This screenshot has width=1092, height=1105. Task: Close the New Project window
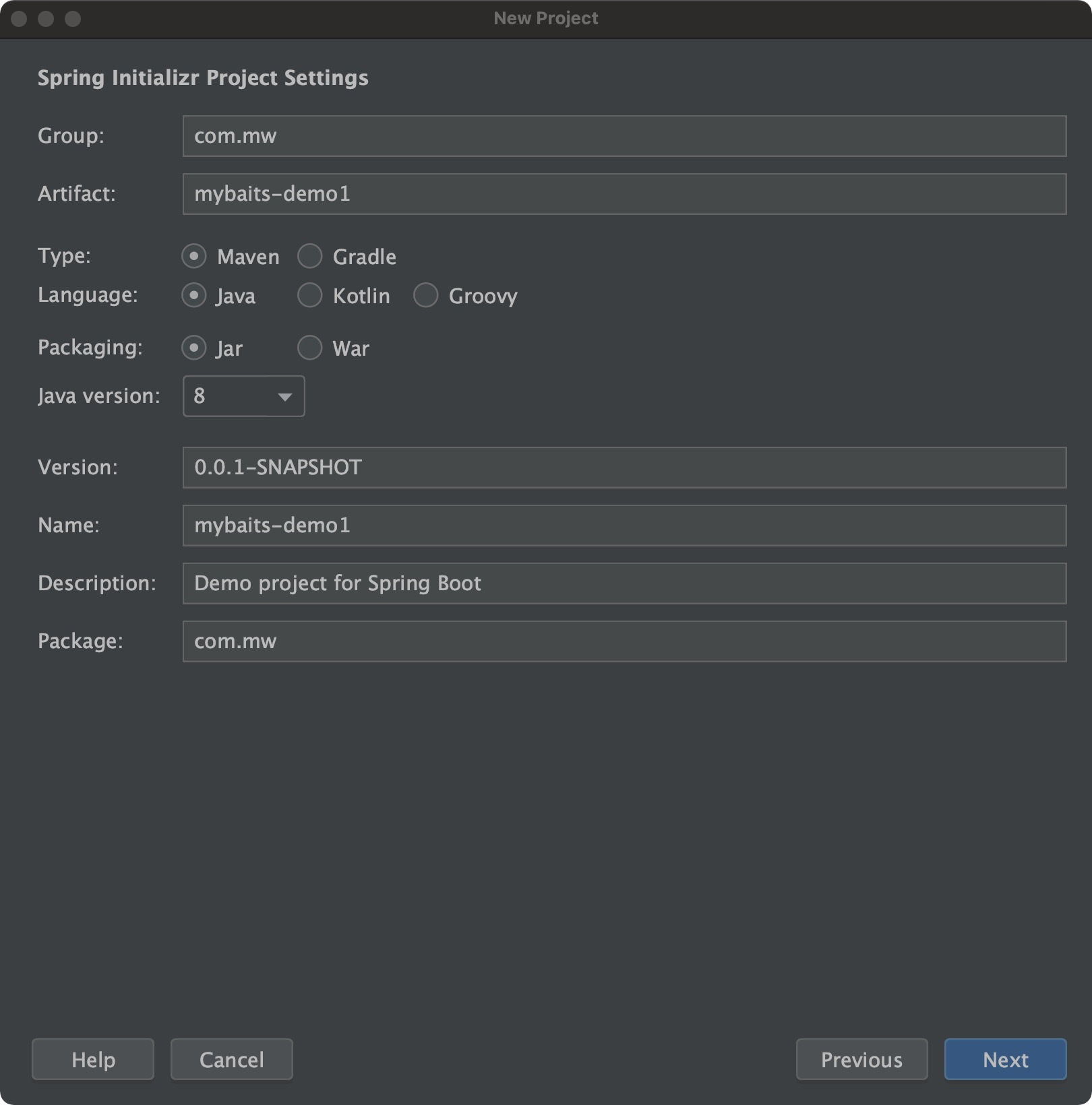pyautogui.click(x=19, y=19)
